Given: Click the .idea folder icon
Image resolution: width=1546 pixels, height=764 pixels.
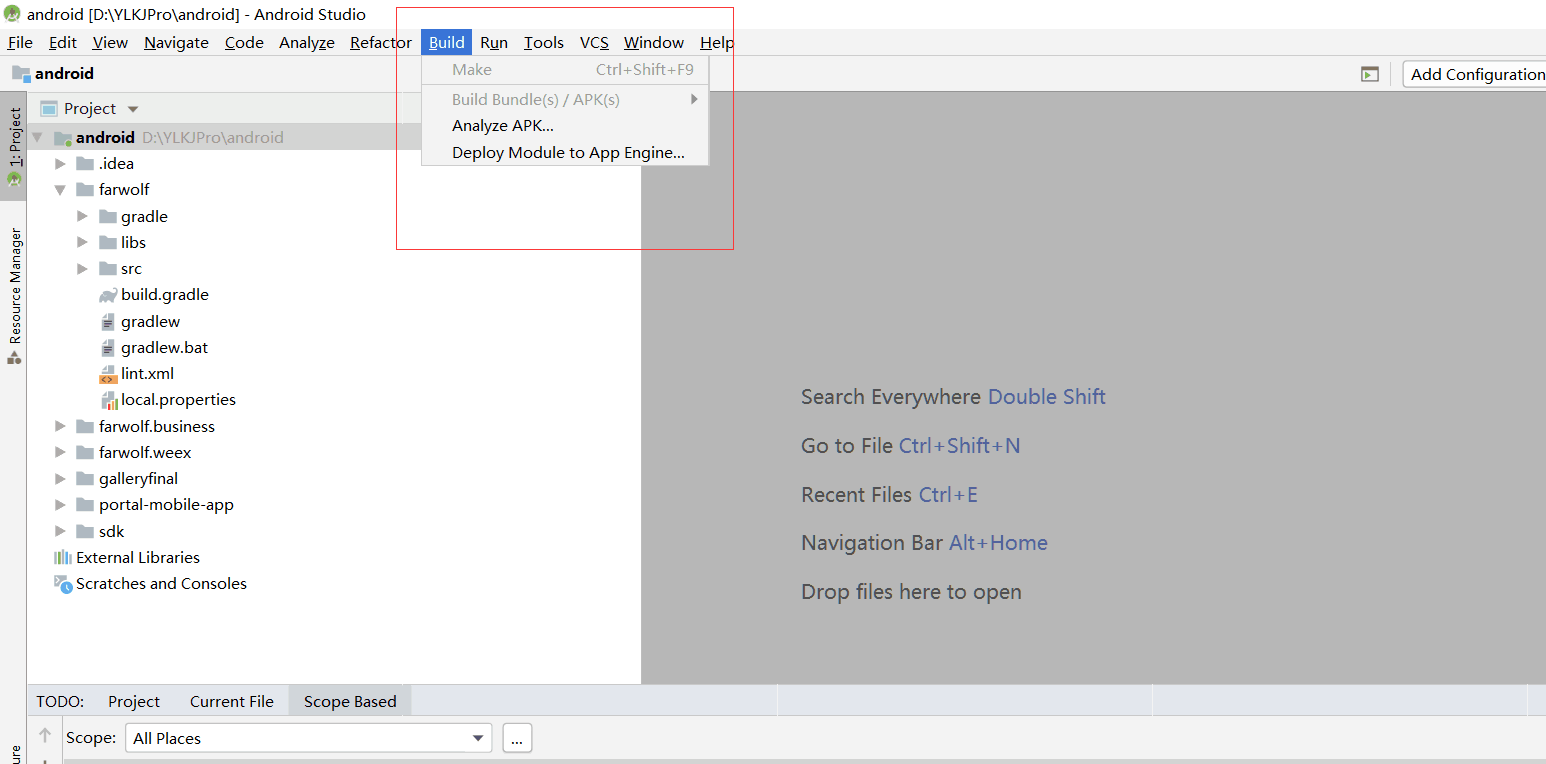Looking at the screenshot, I should tap(84, 164).
